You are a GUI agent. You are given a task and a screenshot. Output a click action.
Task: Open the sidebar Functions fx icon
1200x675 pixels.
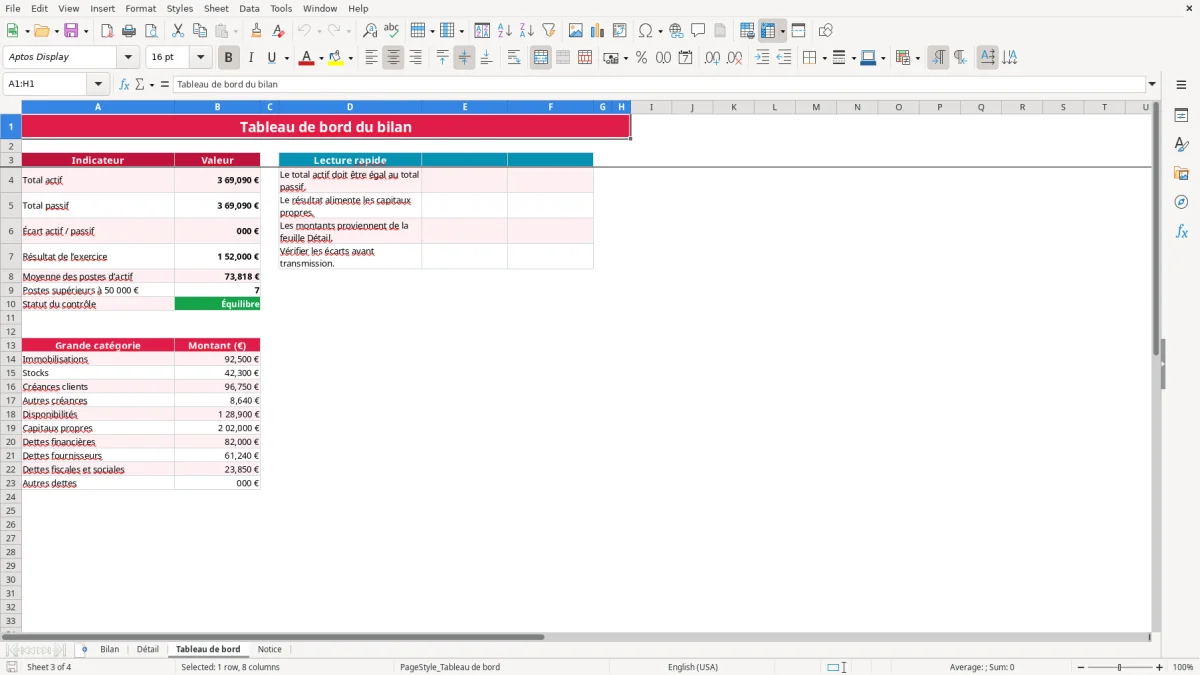1181,232
